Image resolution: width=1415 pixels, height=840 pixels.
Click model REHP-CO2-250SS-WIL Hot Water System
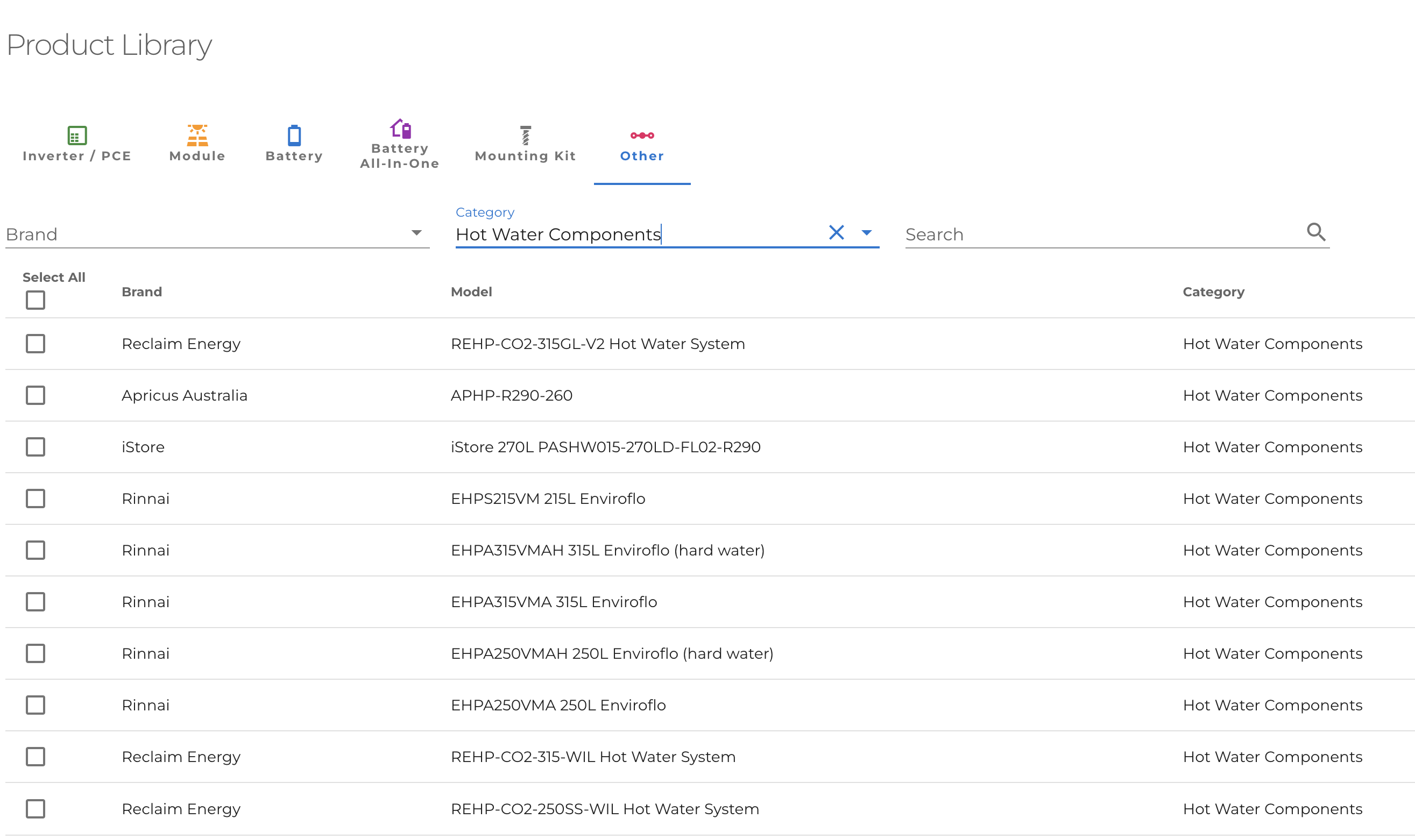[x=605, y=809]
